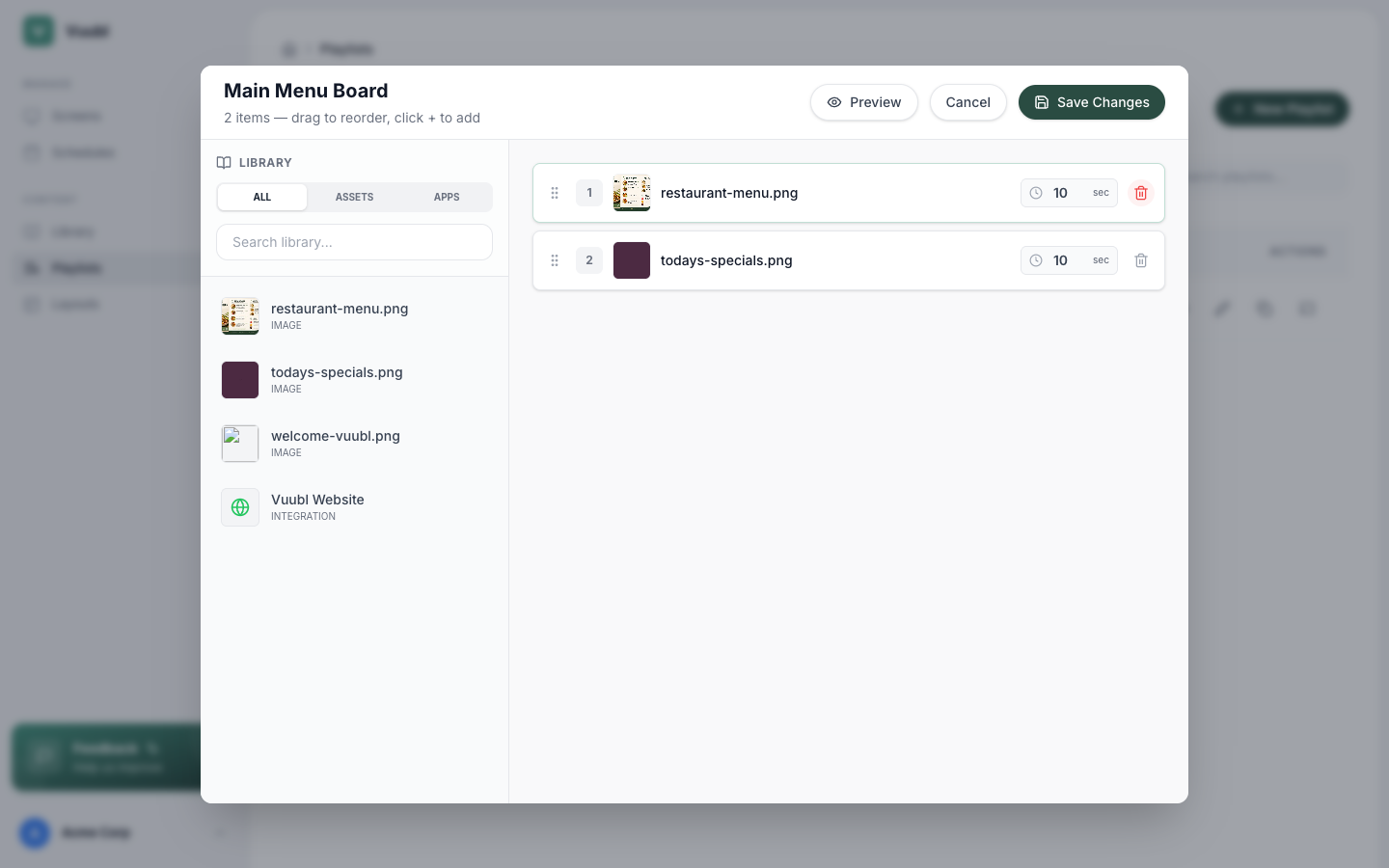Click the Library book icon
Viewport: 1389px width, 868px height.
[x=224, y=163]
